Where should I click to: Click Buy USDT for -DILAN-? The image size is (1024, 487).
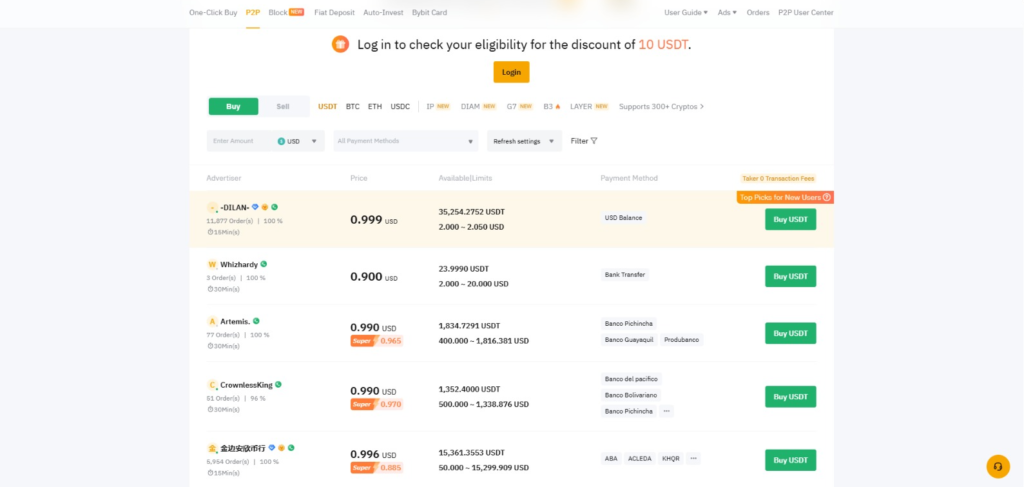coord(790,219)
